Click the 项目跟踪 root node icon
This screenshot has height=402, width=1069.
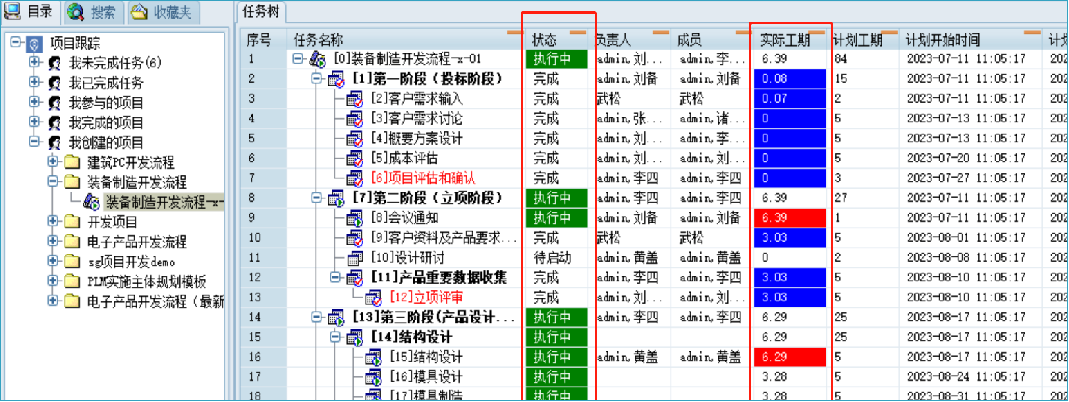[35, 44]
